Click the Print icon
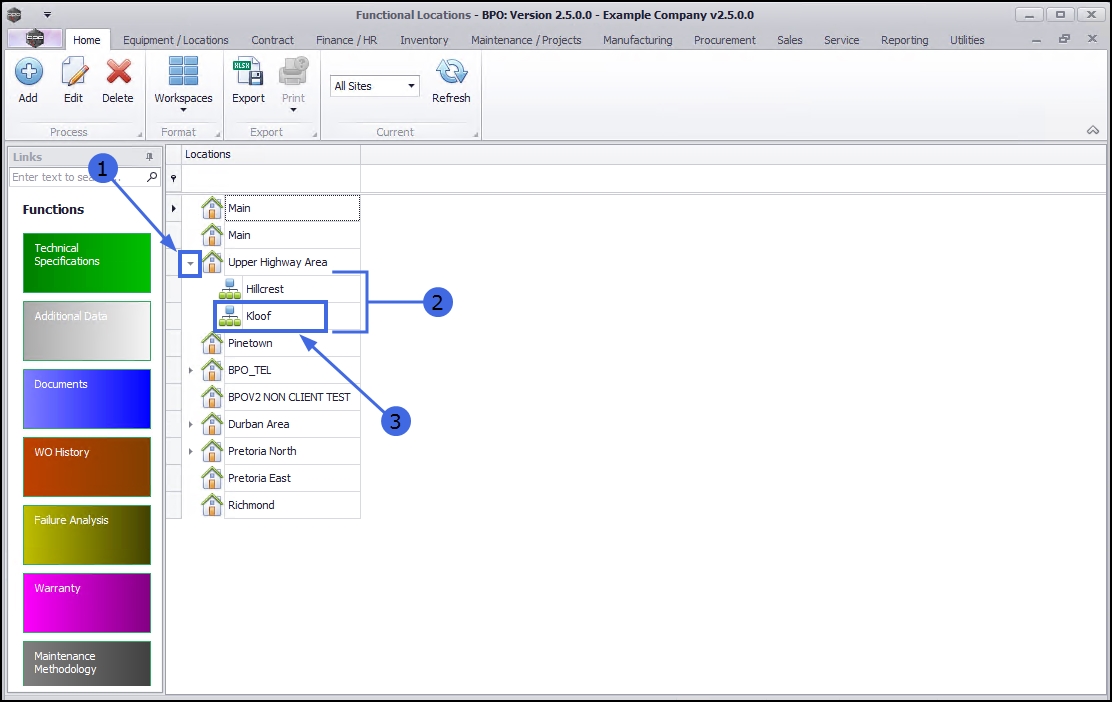 (293, 72)
